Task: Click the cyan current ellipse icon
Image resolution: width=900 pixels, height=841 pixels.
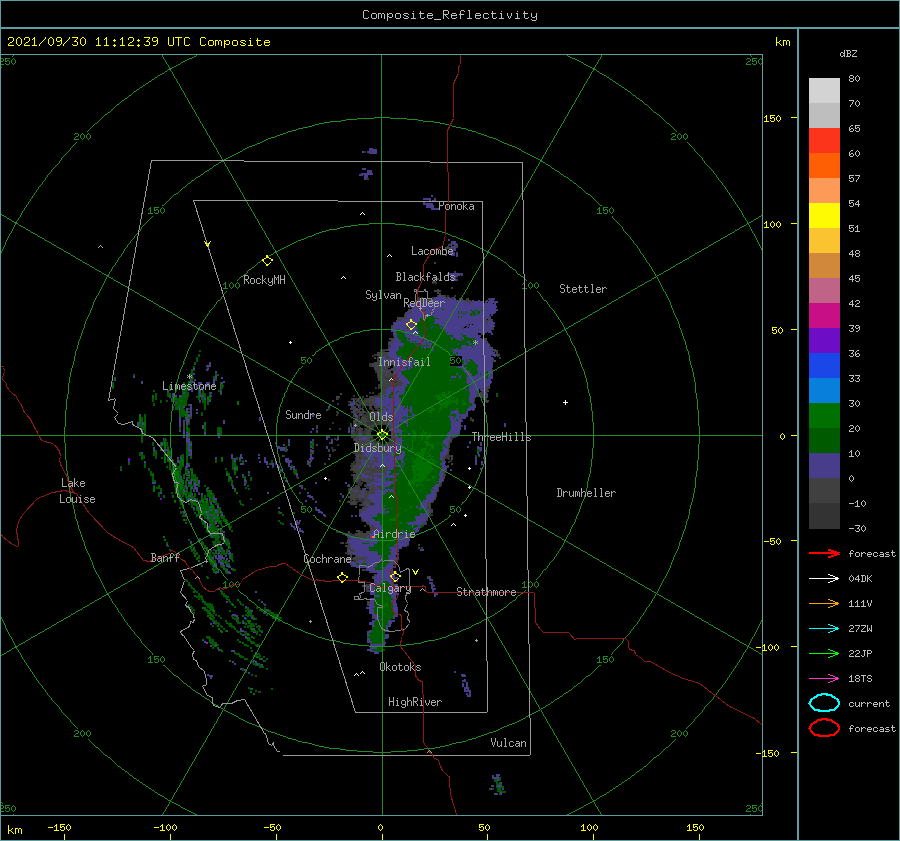Action: tap(824, 703)
